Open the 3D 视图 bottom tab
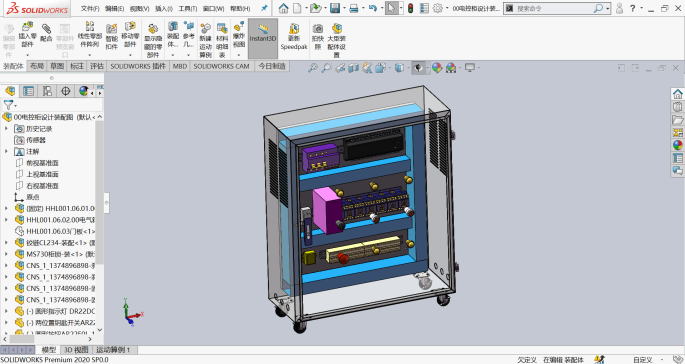 (x=76, y=350)
